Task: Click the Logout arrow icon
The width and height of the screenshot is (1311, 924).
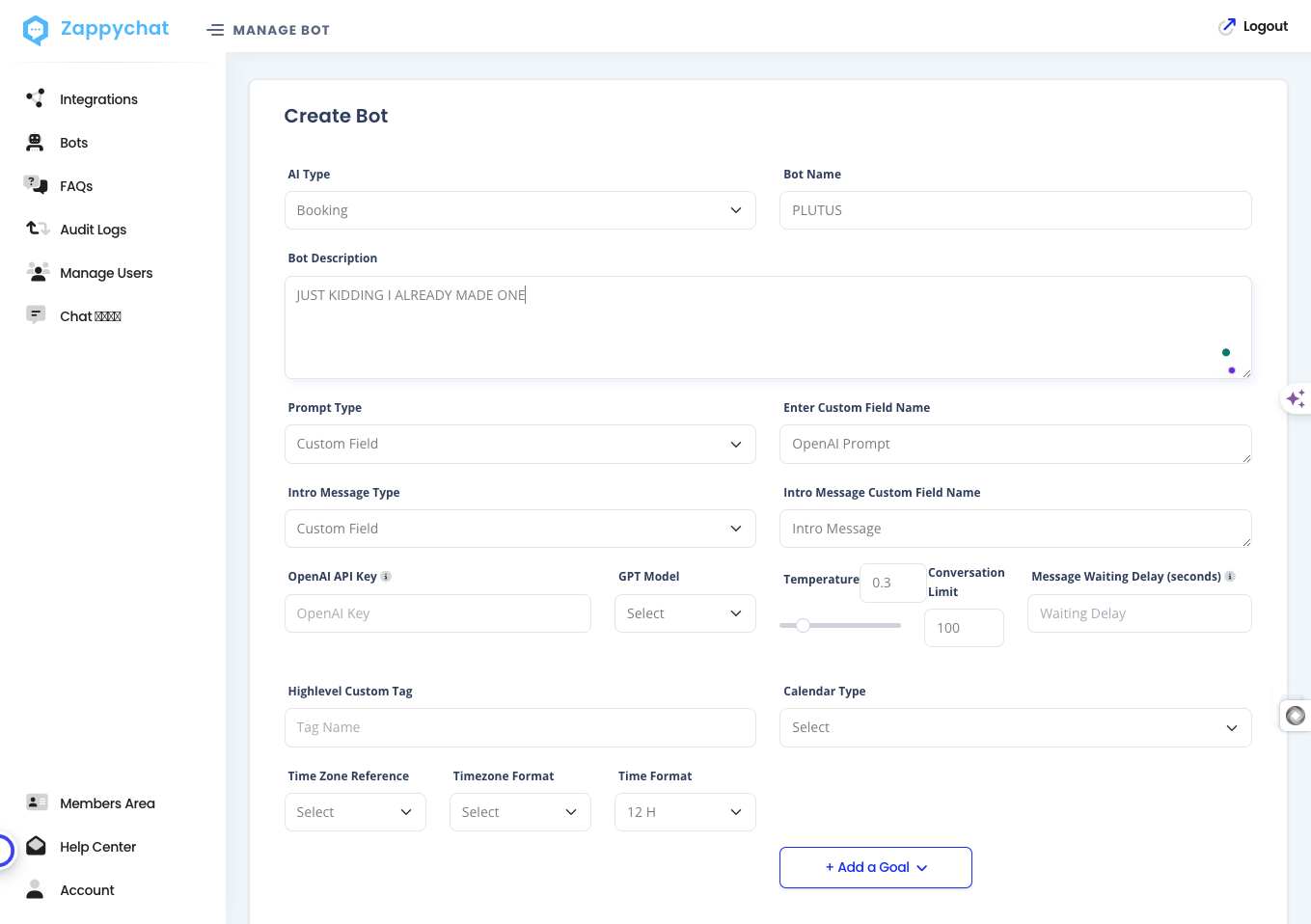Action: 1227,26
